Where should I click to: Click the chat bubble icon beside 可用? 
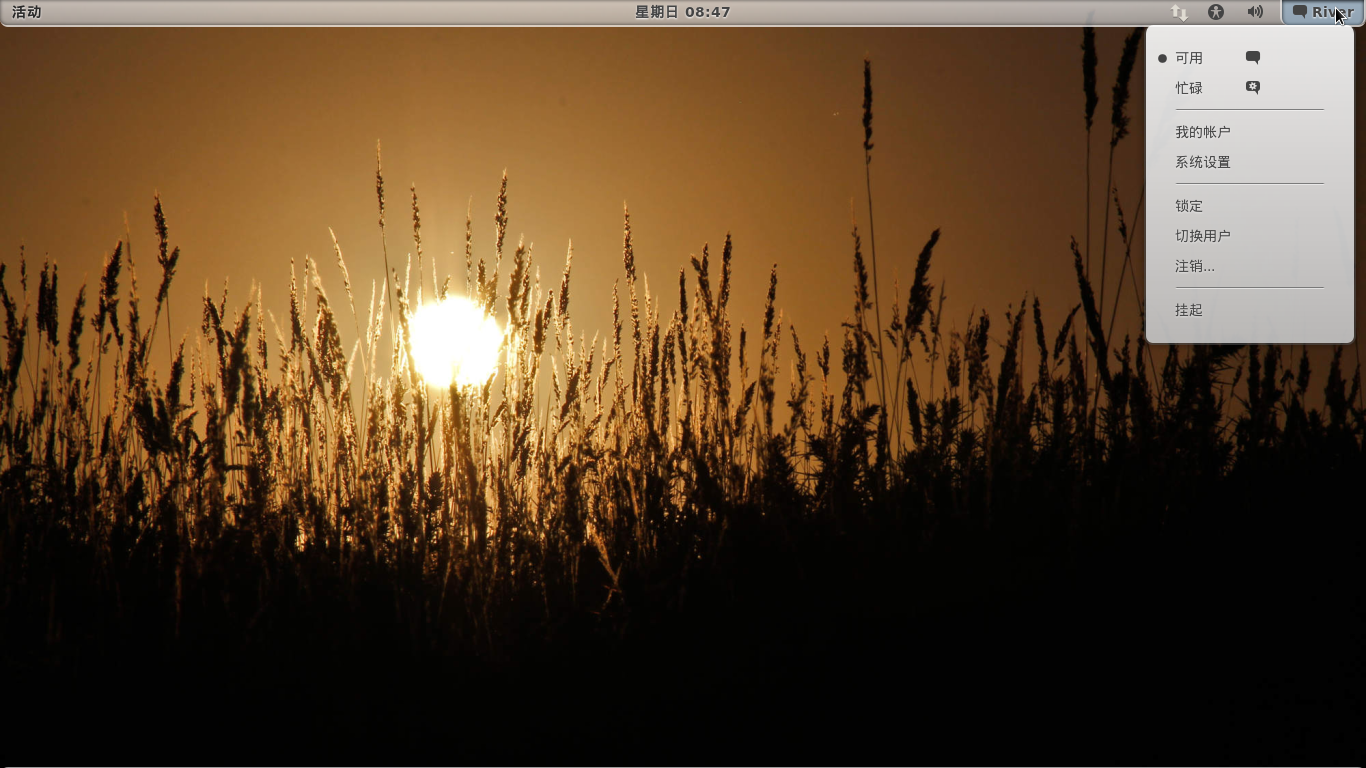[1253, 58]
